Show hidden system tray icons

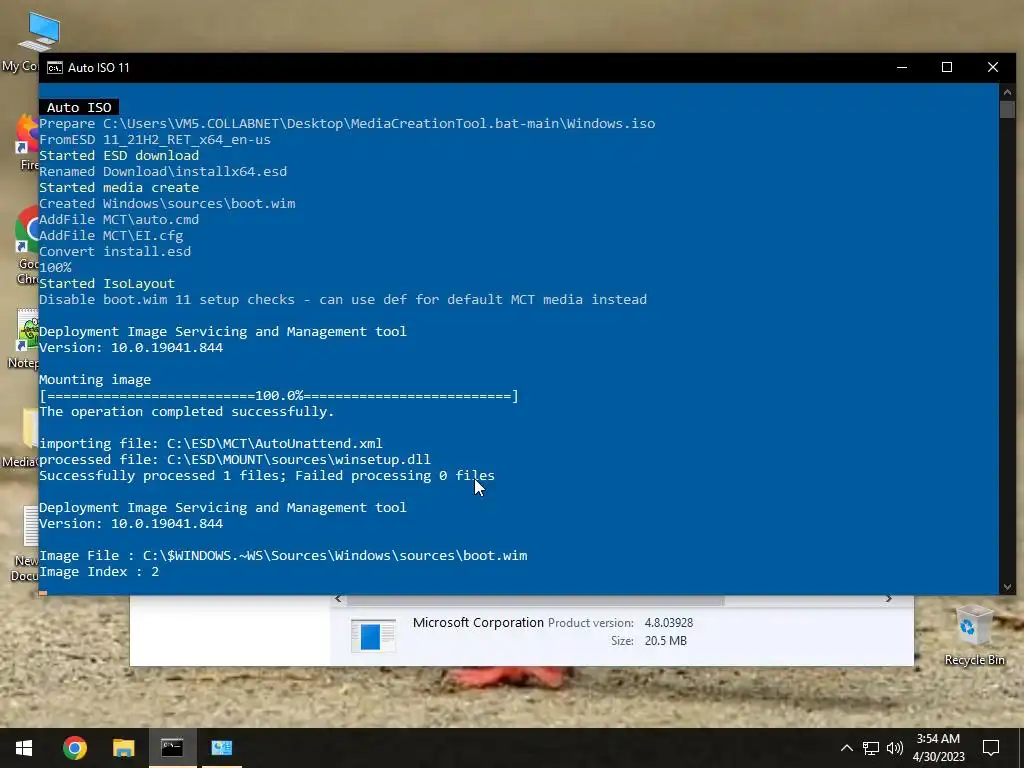[x=846, y=748]
